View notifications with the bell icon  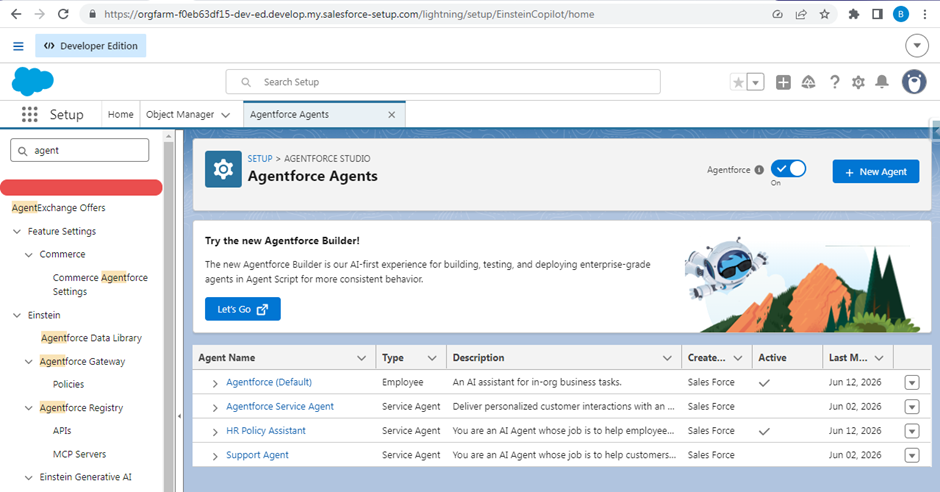click(x=881, y=82)
